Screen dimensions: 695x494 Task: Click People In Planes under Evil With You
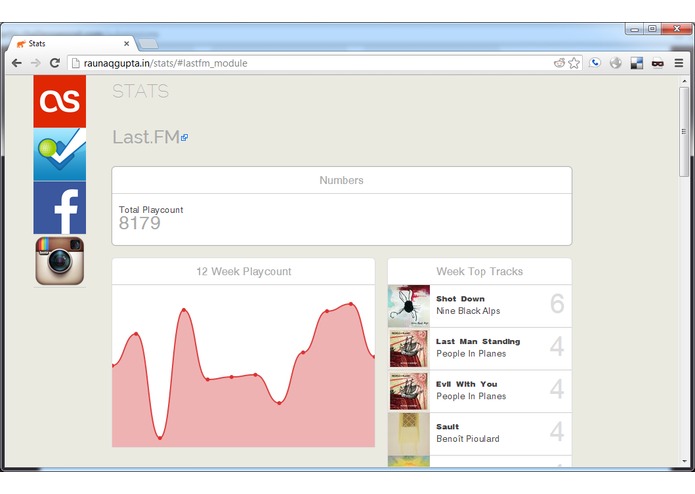click(471, 396)
